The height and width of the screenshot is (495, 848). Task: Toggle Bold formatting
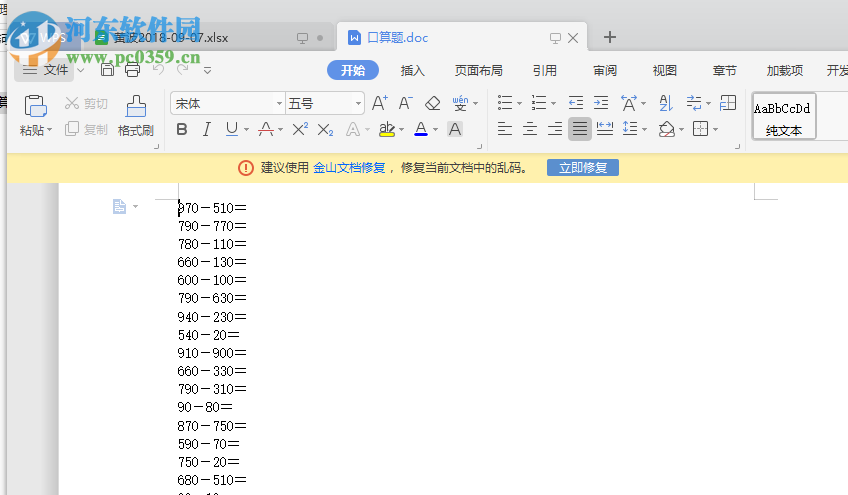click(x=182, y=129)
